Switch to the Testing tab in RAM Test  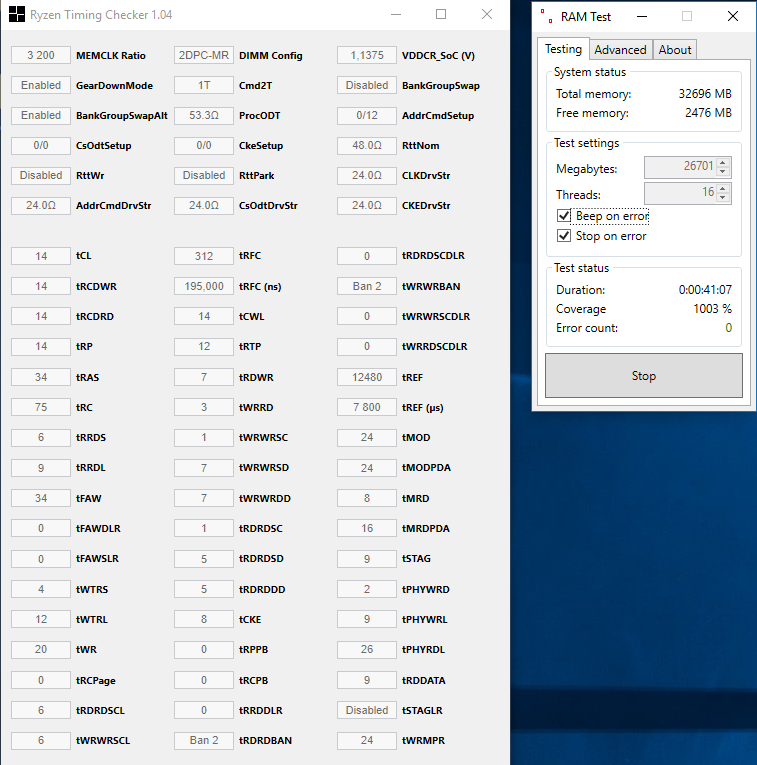tap(563, 49)
